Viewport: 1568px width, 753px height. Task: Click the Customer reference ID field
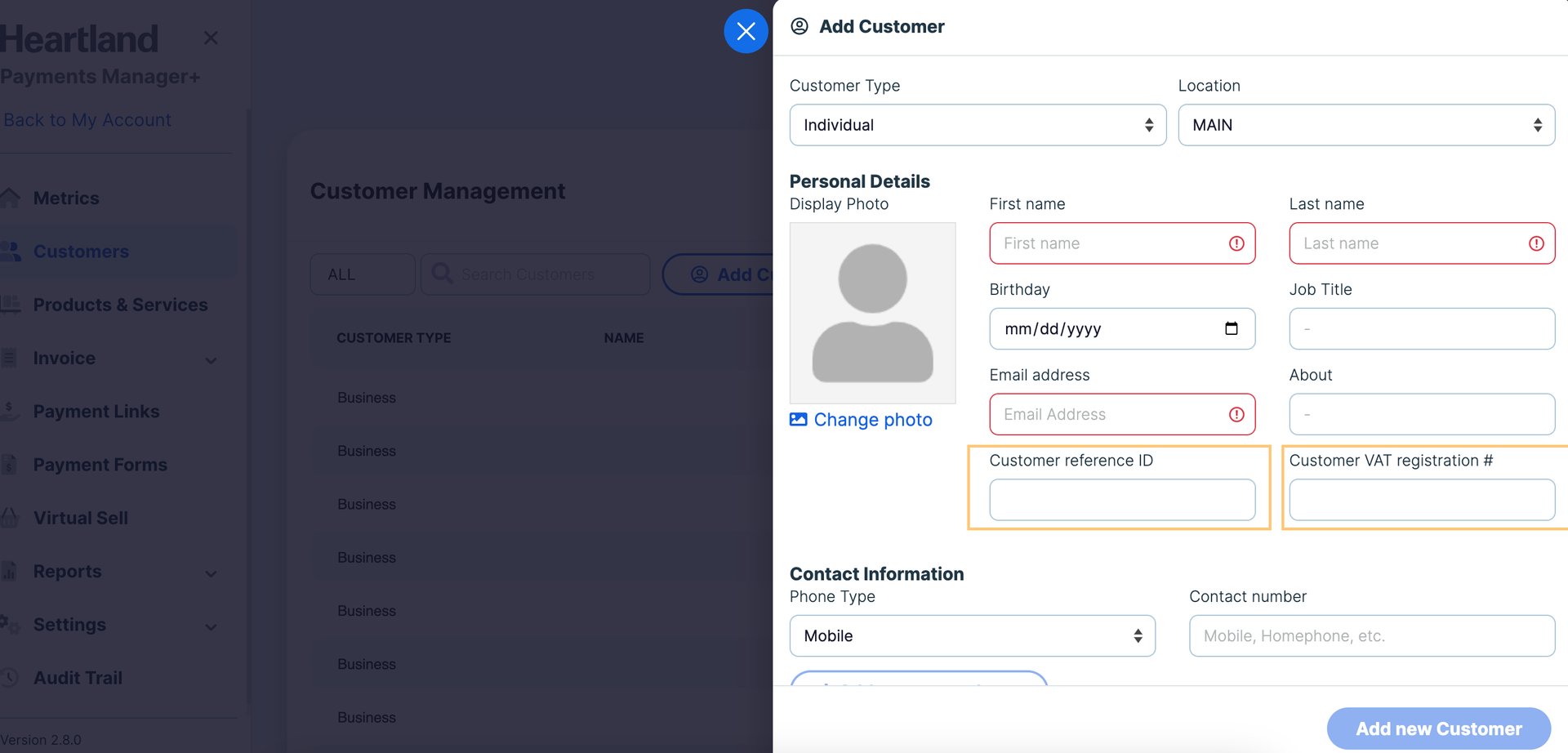click(1122, 500)
